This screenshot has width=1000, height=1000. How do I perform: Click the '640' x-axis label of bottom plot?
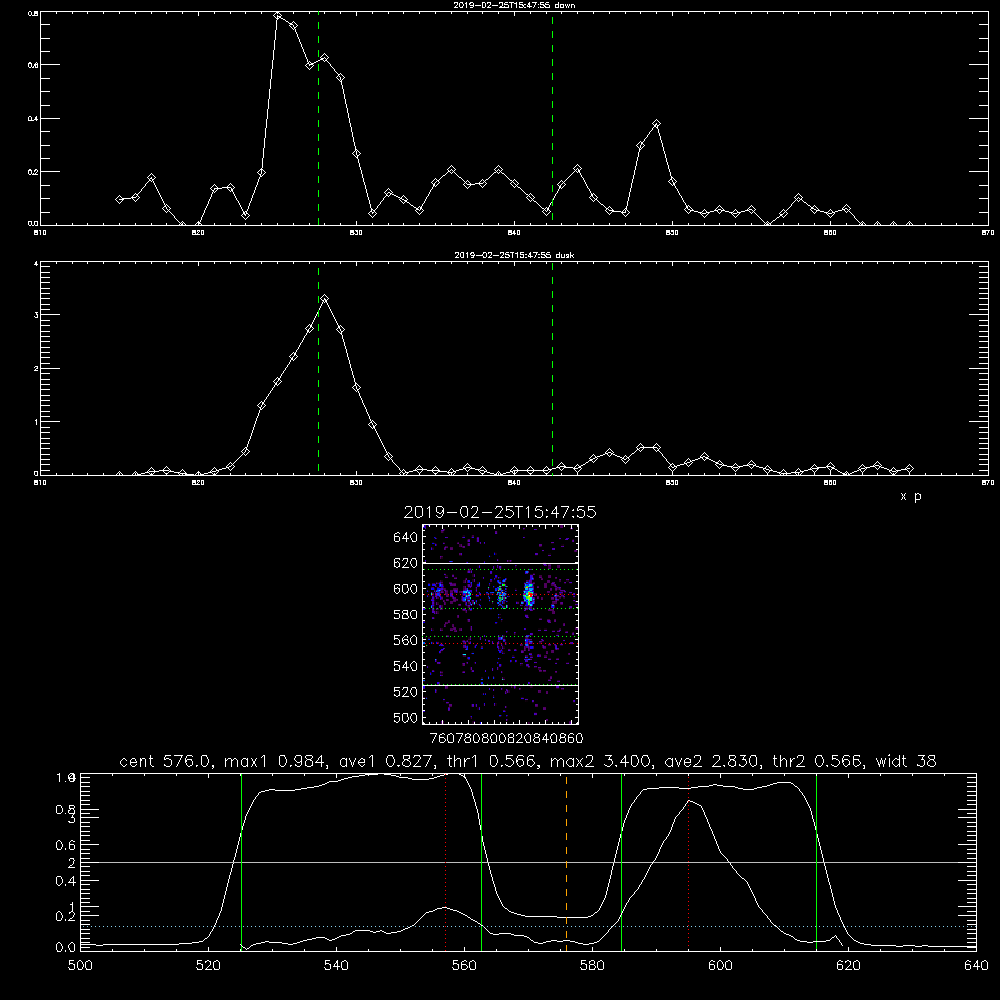(976, 965)
